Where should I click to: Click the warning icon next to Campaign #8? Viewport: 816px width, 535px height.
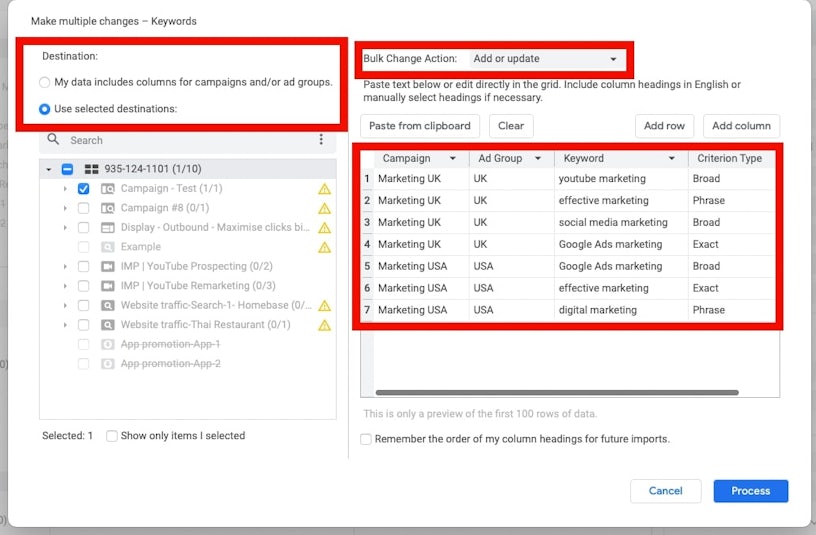pyautogui.click(x=324, y=208)
